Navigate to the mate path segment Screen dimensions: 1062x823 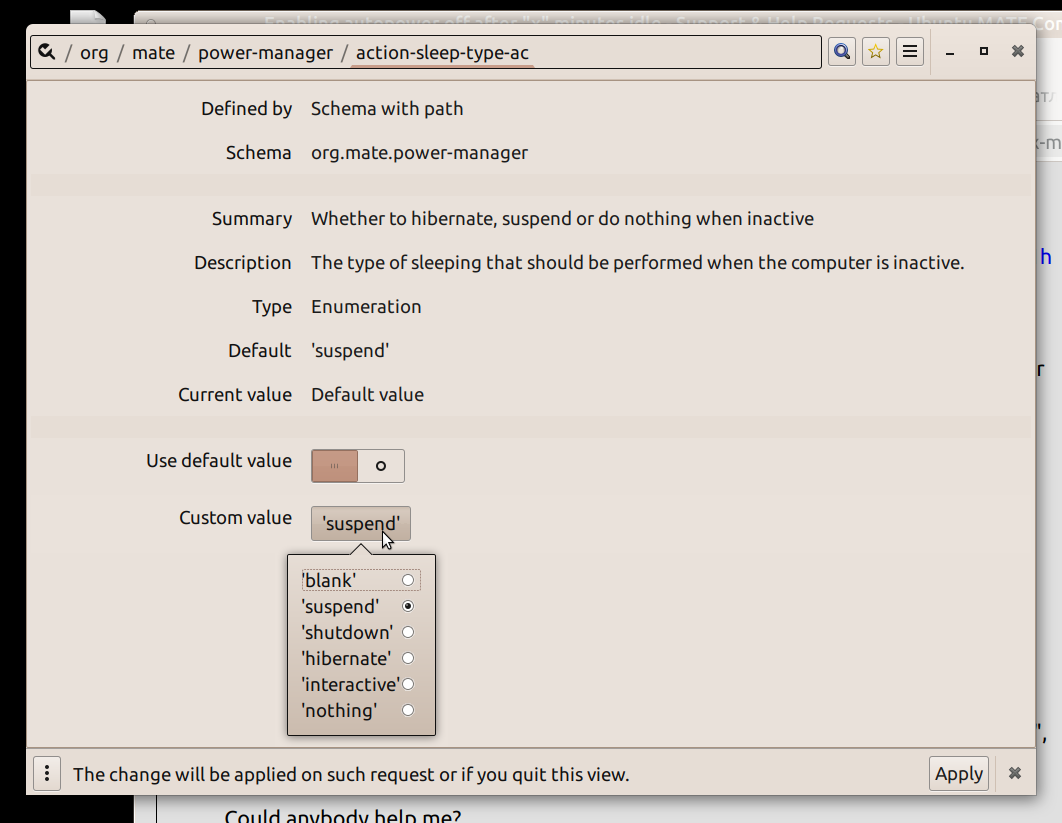pyautogui.click(x=153, y=53)
